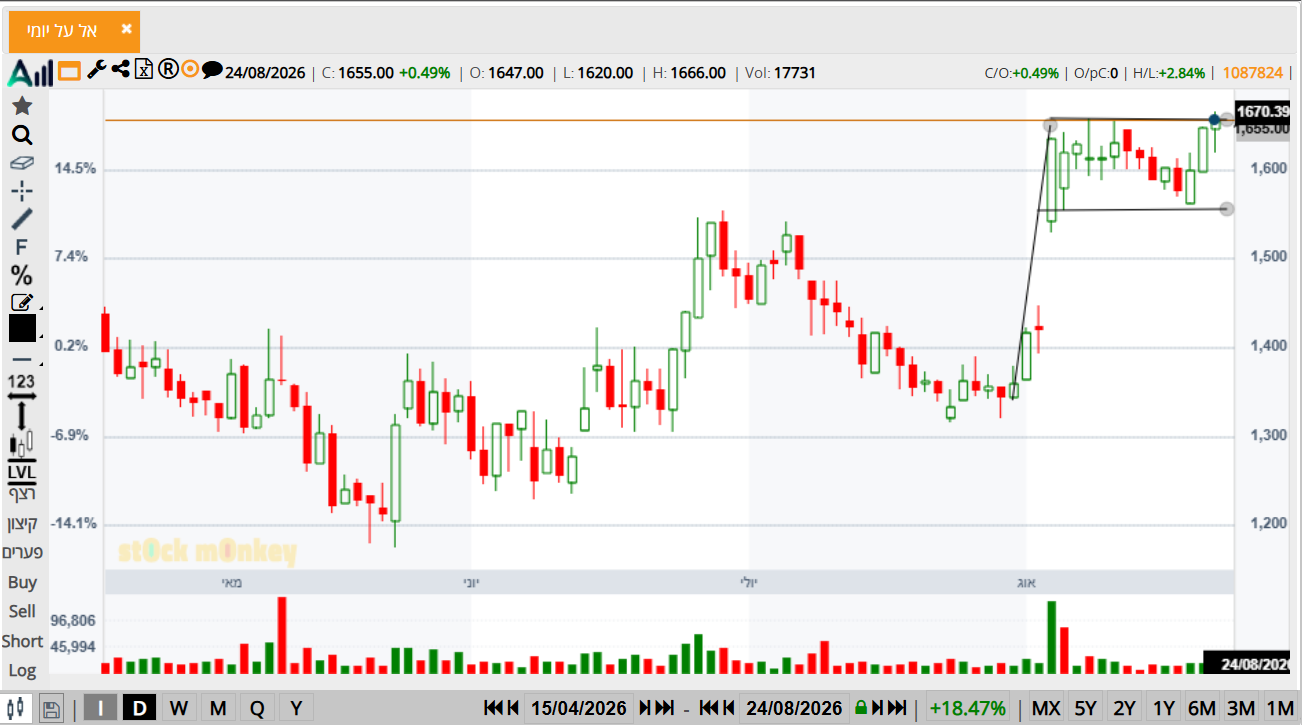This screenshot has height=727, width=1302.
Task: Click the Buy button in sidebar
Action: pos(22,582)
